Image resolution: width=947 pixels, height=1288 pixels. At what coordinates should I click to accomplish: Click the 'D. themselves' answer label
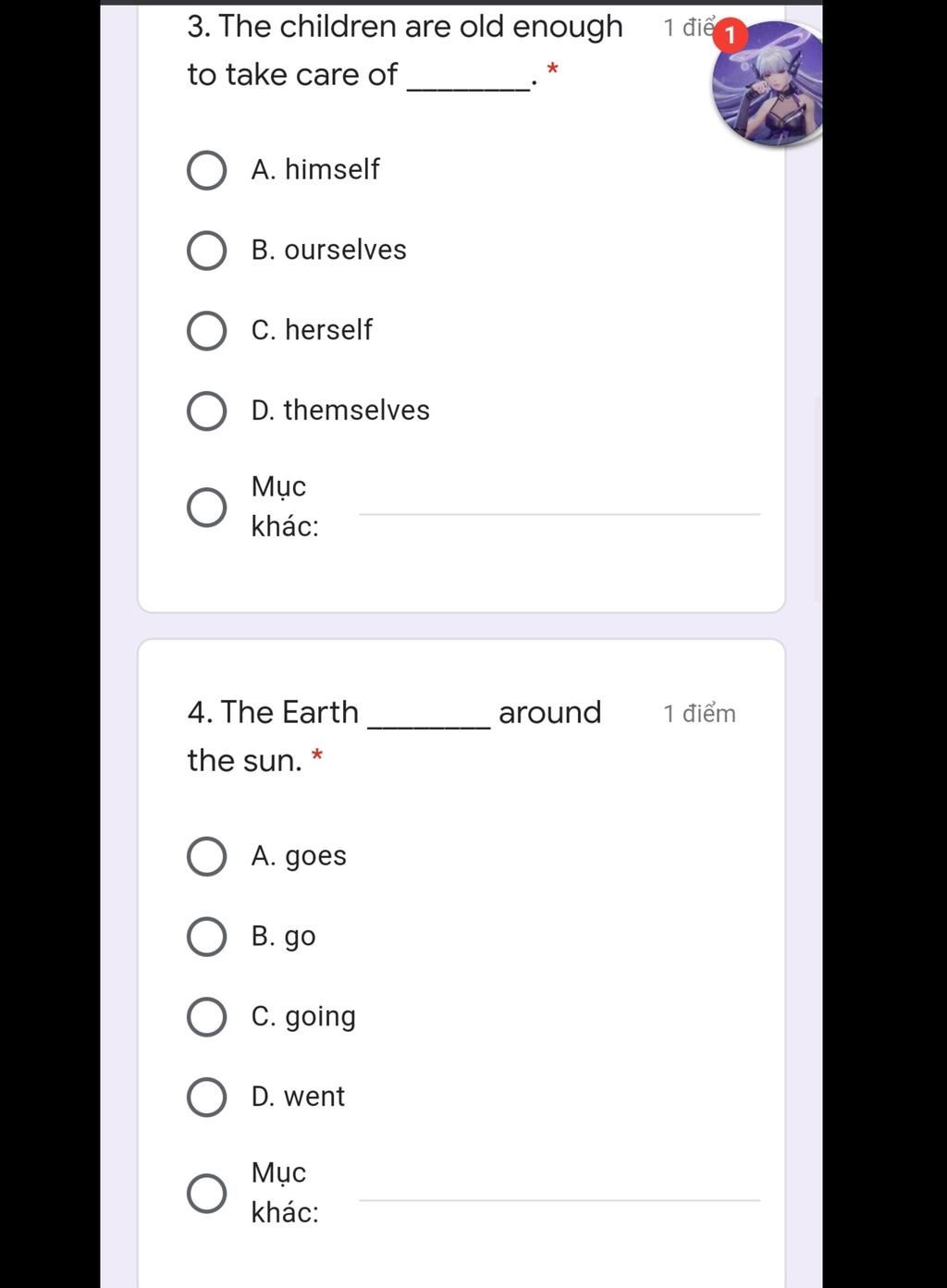point(340,410)
